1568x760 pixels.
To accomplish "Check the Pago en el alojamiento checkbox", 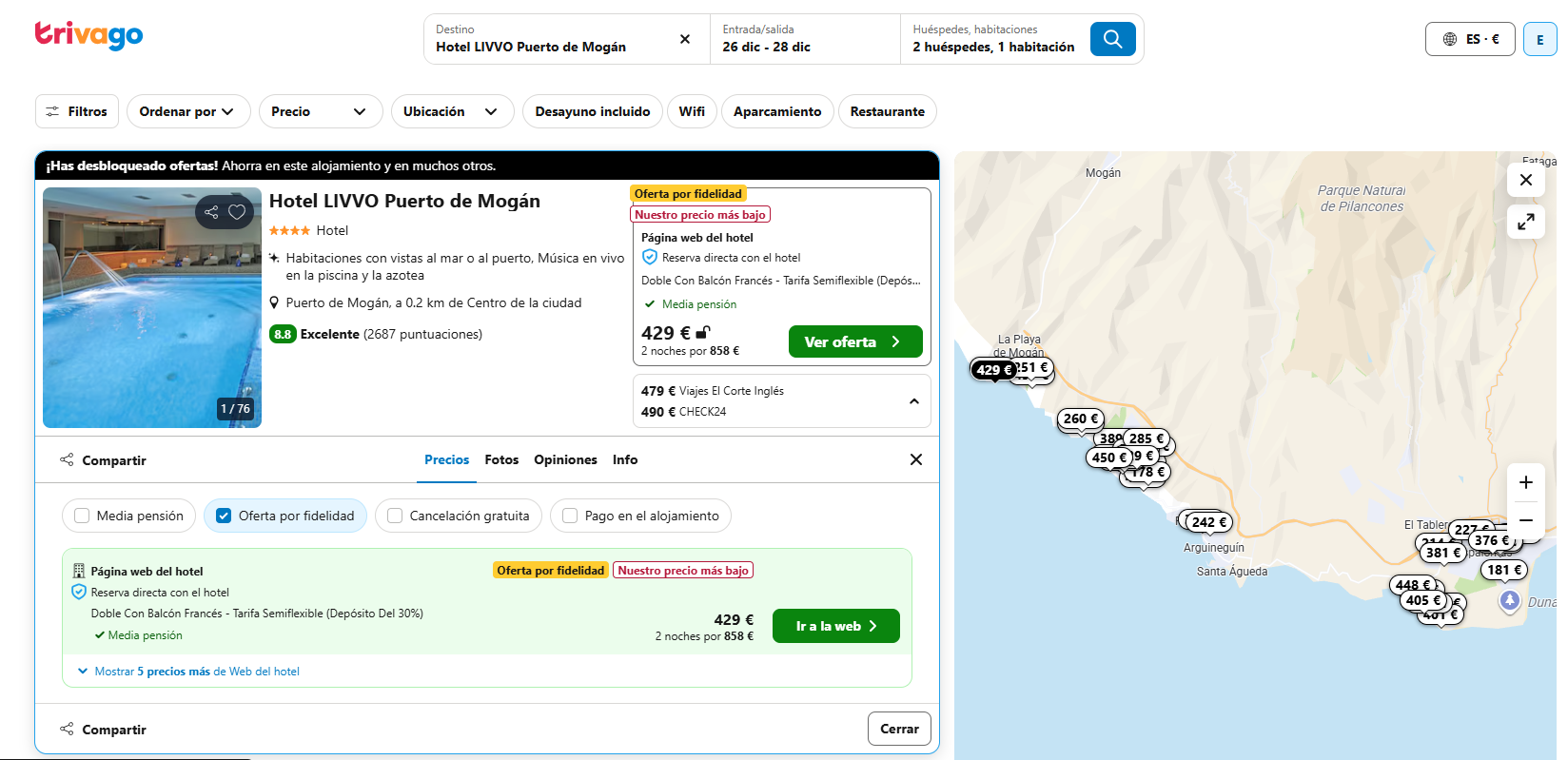I will coord(570,516).
